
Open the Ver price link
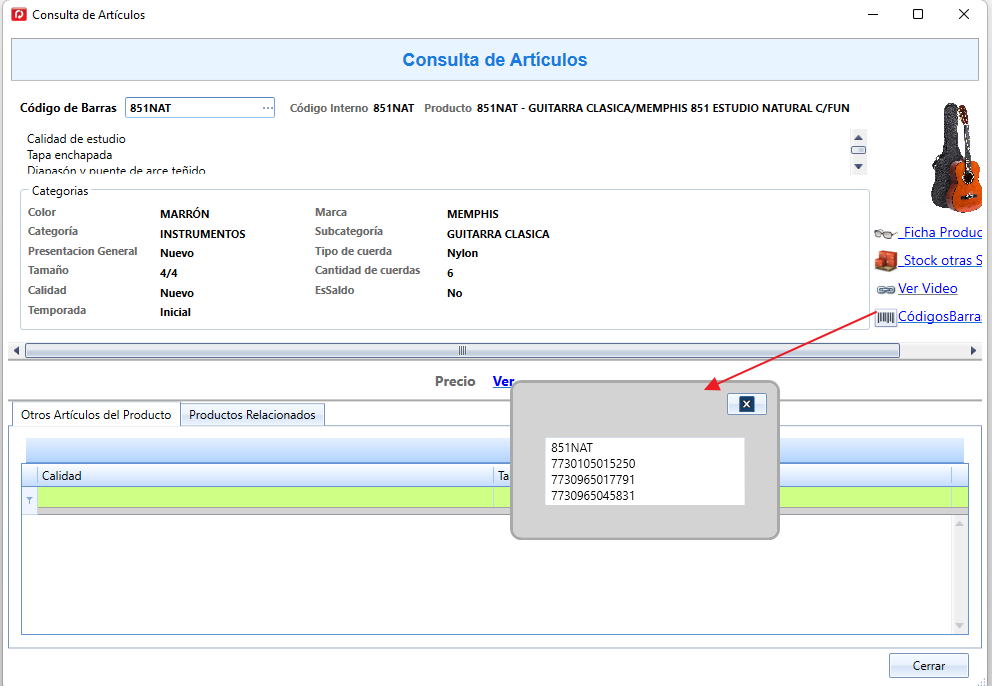(503, 381)
